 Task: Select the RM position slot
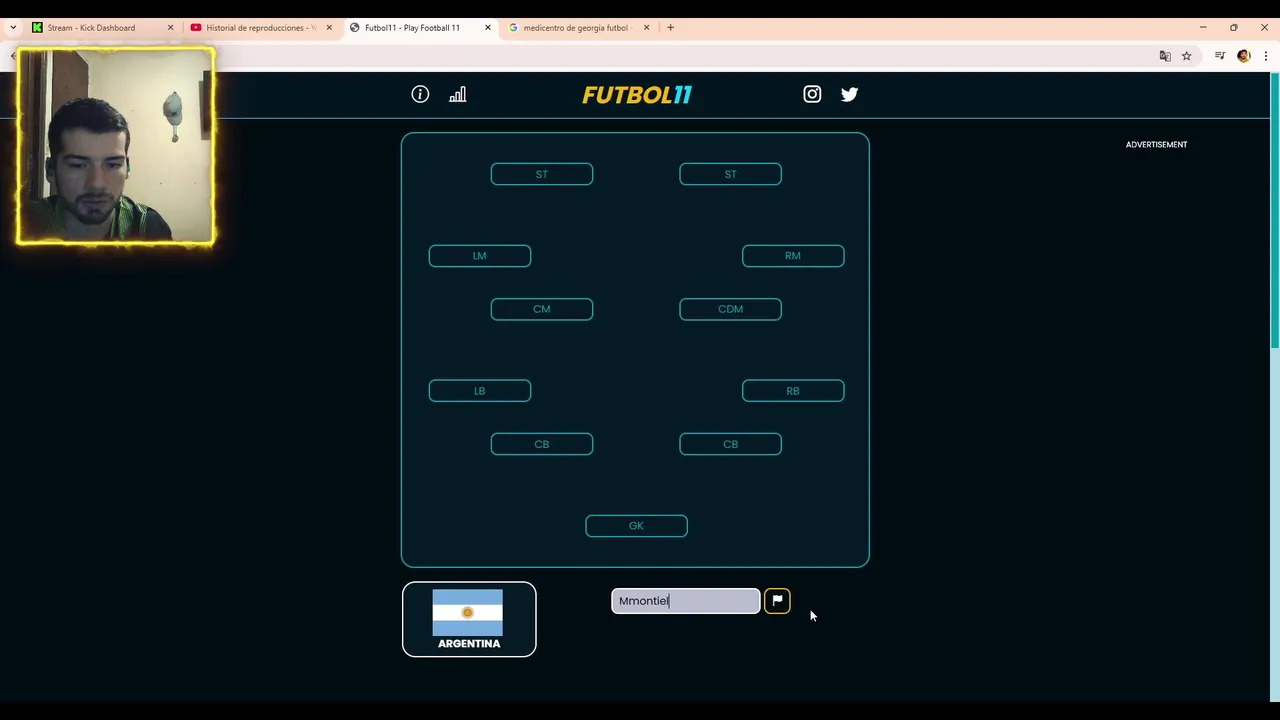click(x=793, y=256)
